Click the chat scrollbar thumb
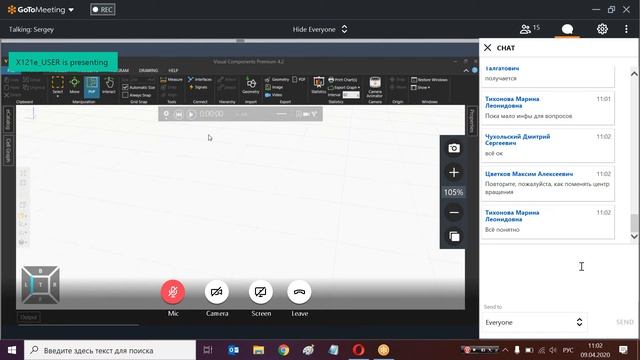640x360 pixels. pos(634,223)
